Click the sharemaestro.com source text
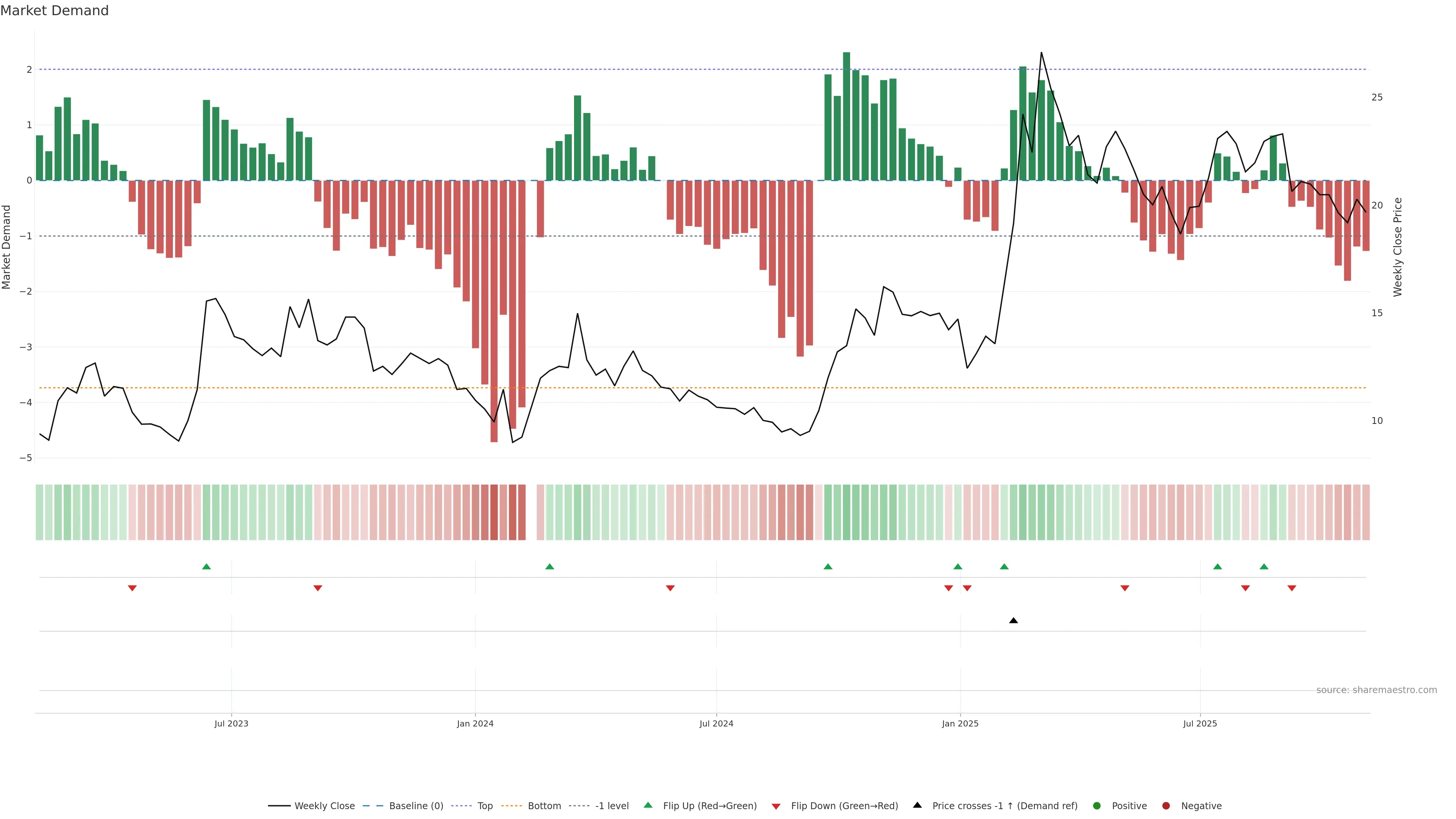The width and height of the screenshot is (1456, 819). coord(1376,690)
